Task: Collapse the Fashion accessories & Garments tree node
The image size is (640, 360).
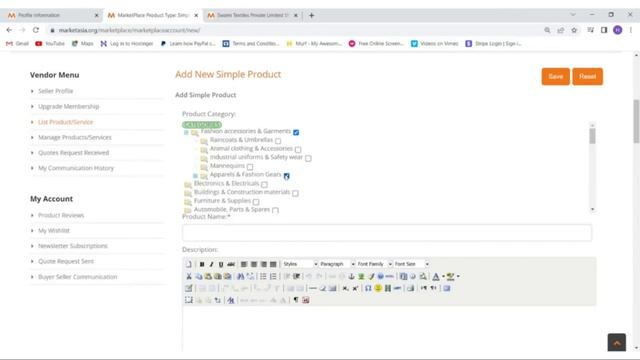Action: pyautogui.click(x=186, y=133)
